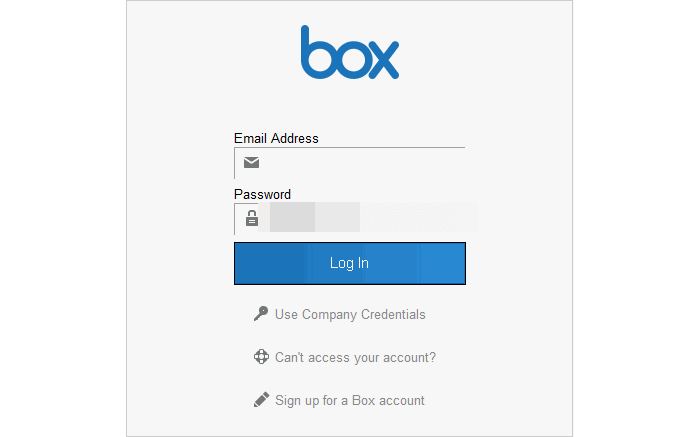The width and height of the screenshot is (700, 437).
Task: Click the blue Log In button
Action: [x=350, y=263]
